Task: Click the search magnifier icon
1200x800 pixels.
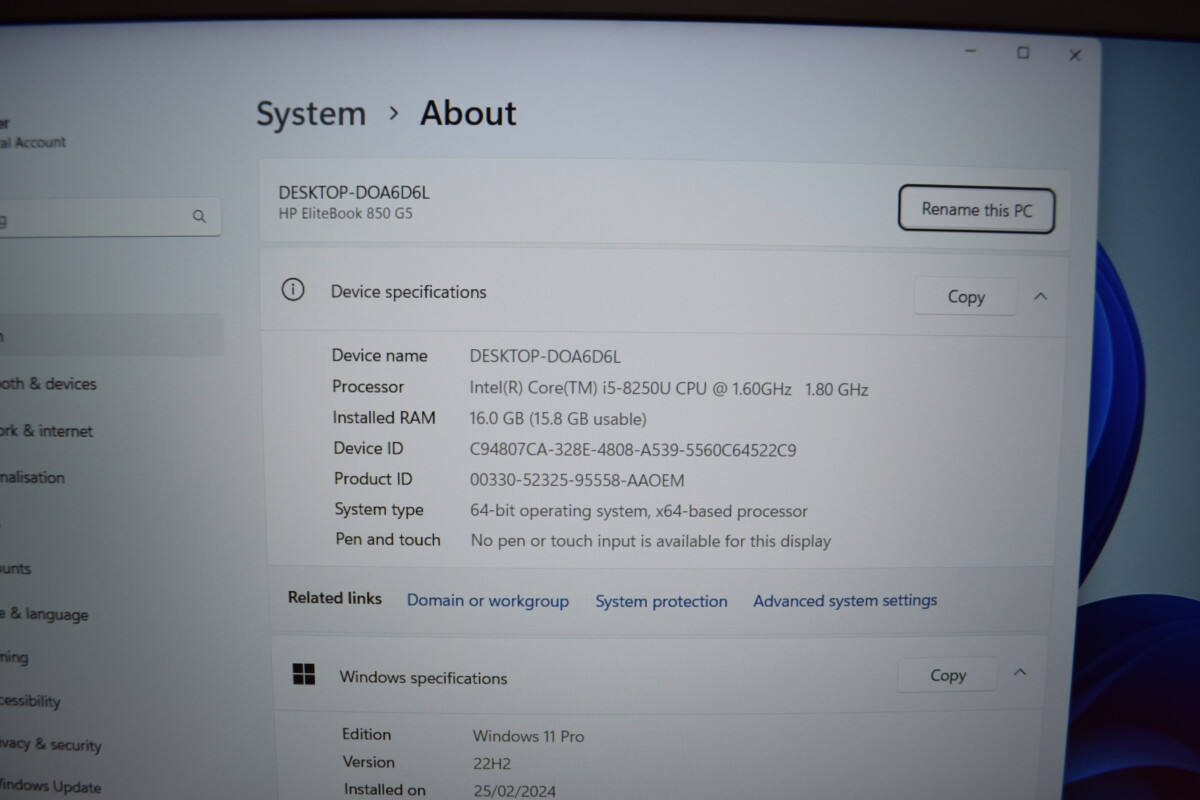Action: 199,216
